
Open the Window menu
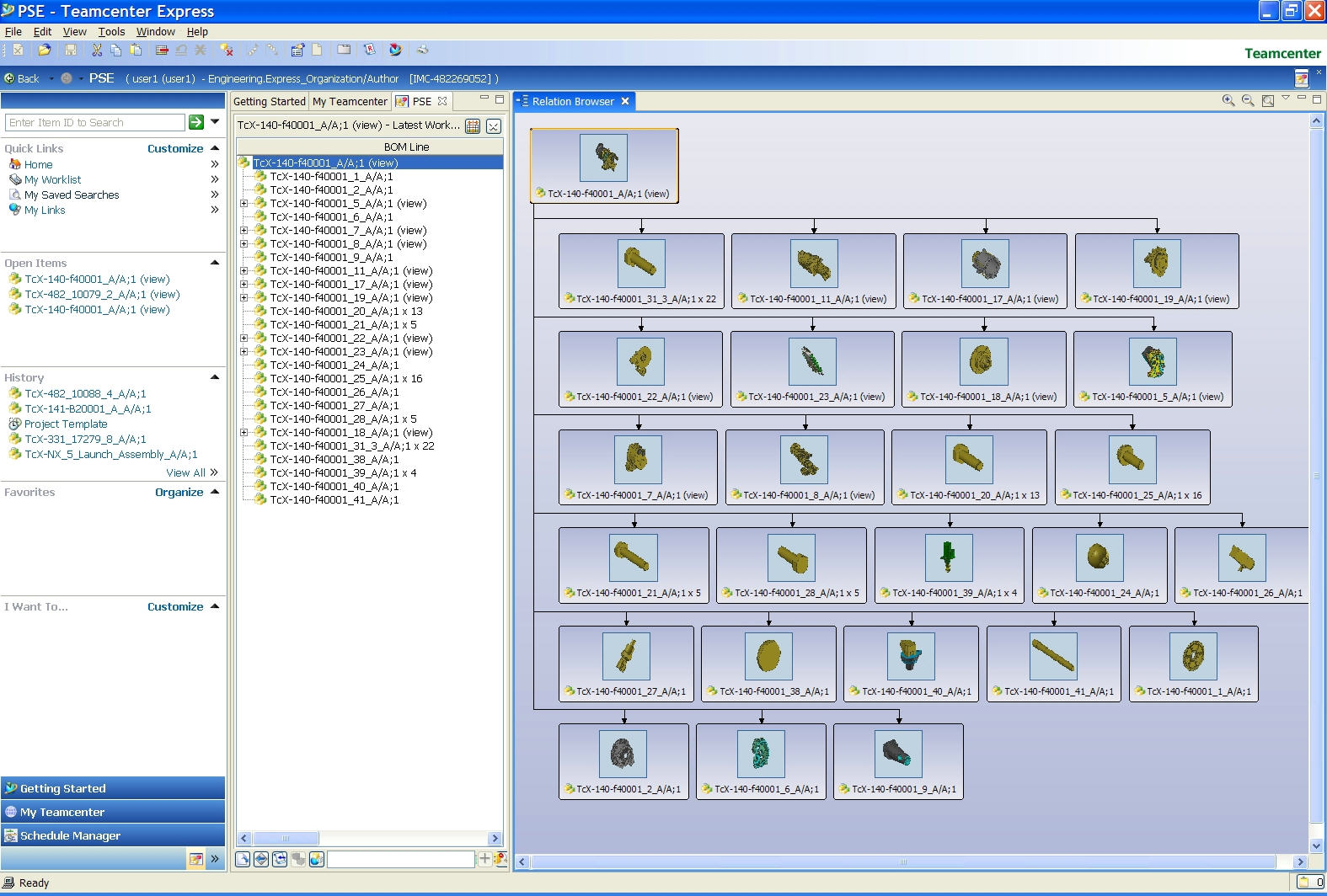pyautogui.click(x=156, y=31)
